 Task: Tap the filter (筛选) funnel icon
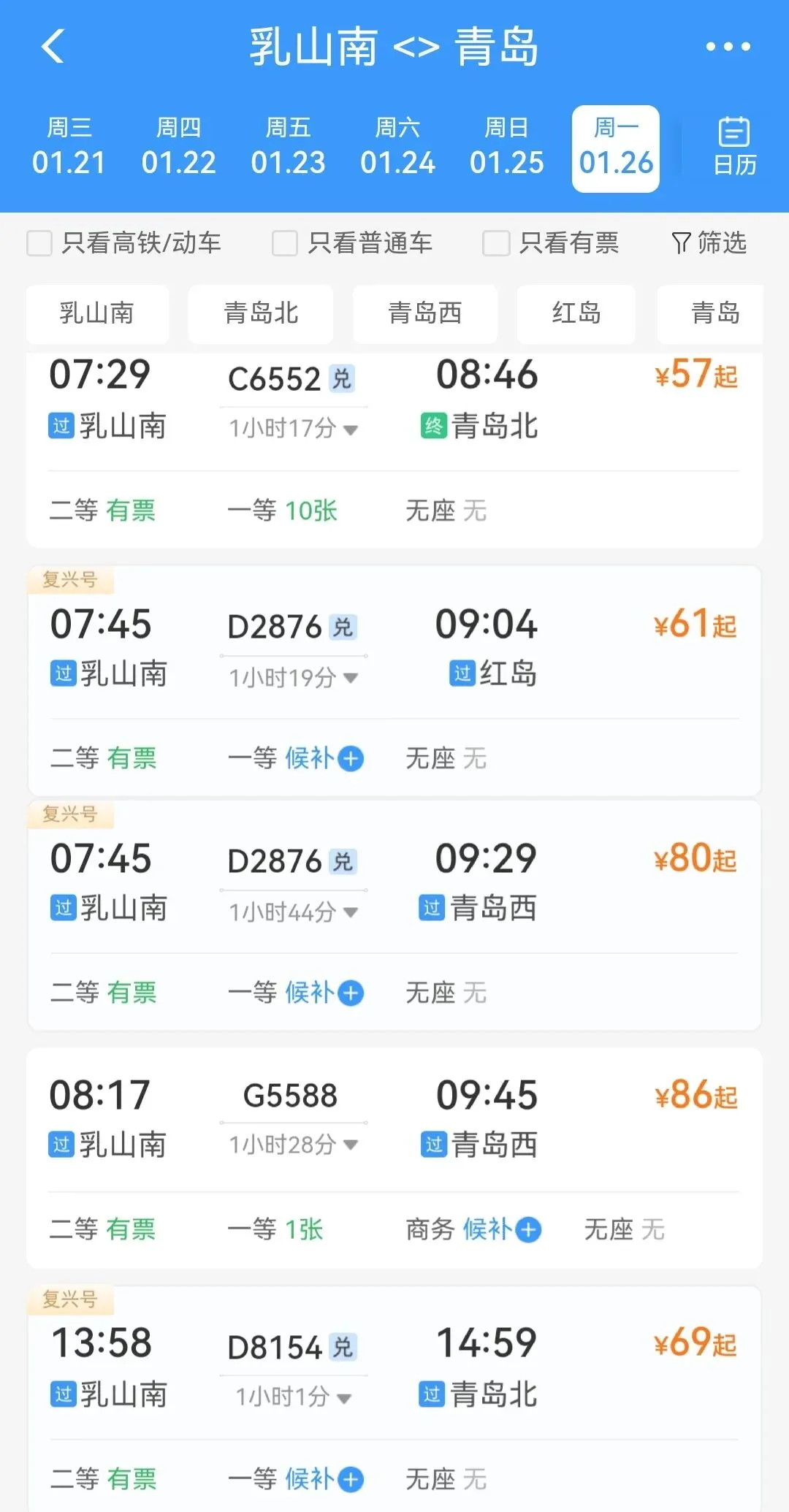click(681, 243)
